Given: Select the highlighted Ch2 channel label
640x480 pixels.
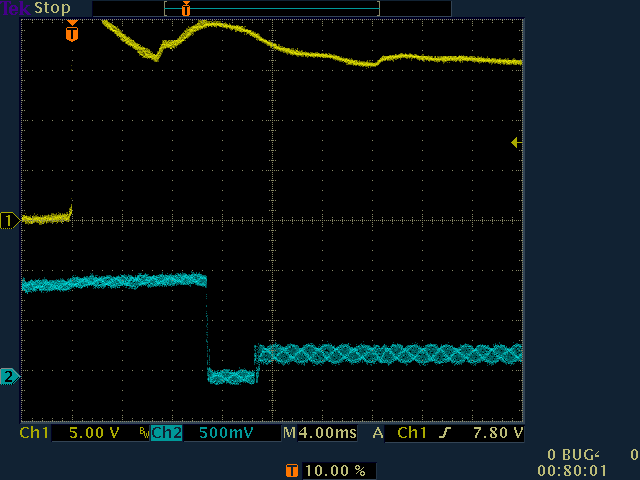Looking at the screenshot, I should [x=167, y=434].
